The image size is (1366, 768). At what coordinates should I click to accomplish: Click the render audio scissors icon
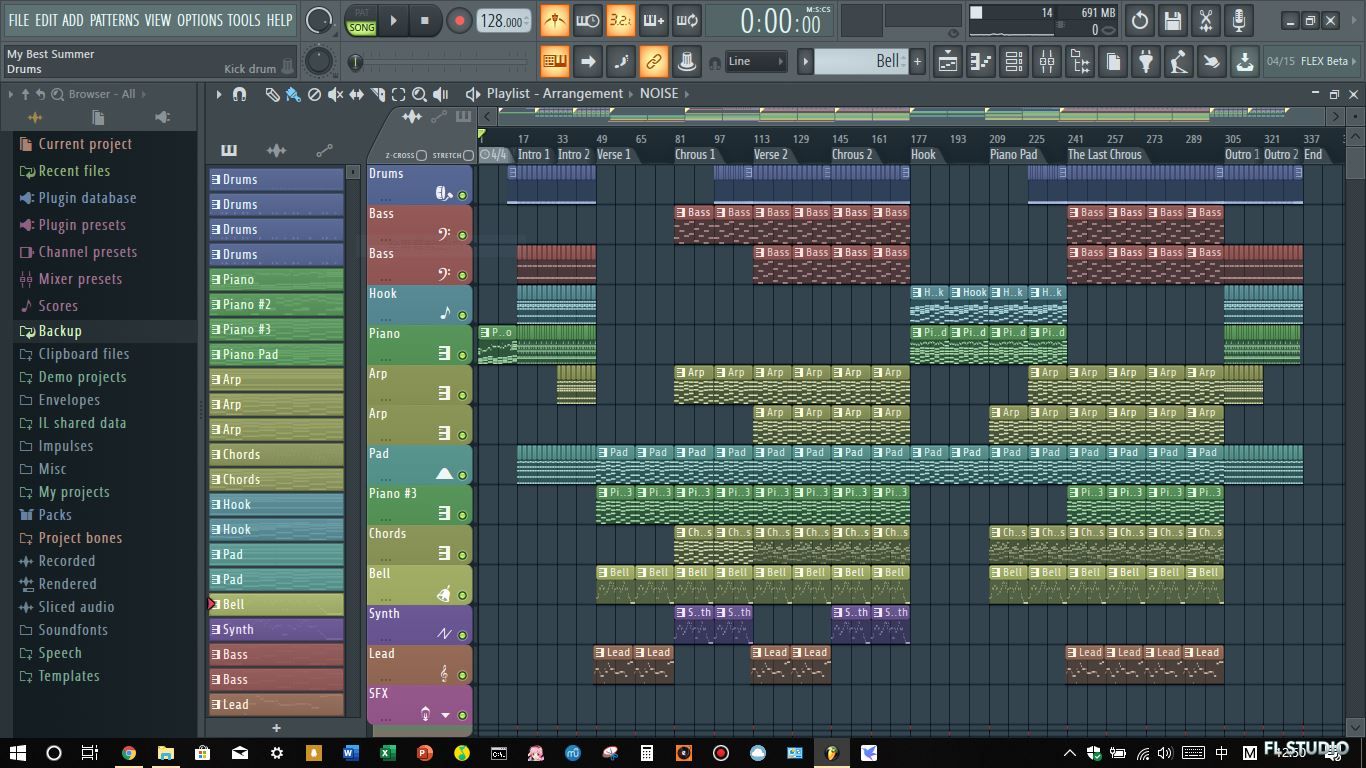click(x=1206, y=20)
